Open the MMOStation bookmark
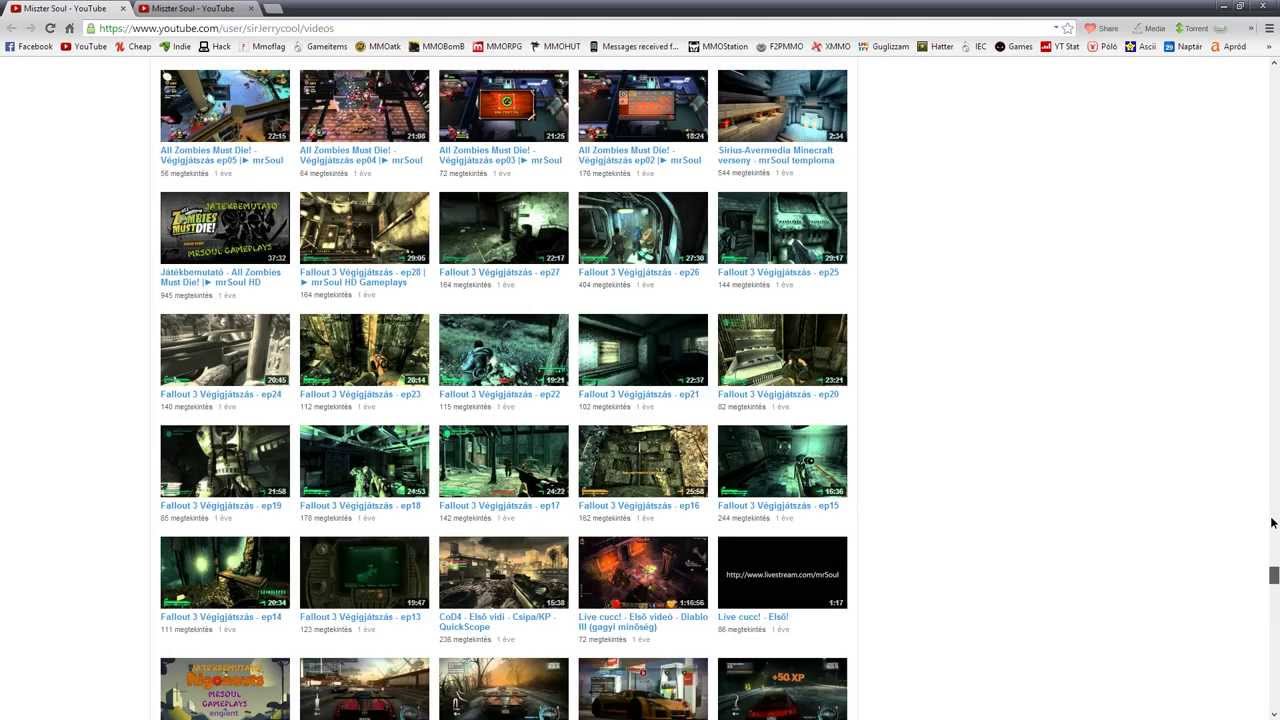 (718, 46)
